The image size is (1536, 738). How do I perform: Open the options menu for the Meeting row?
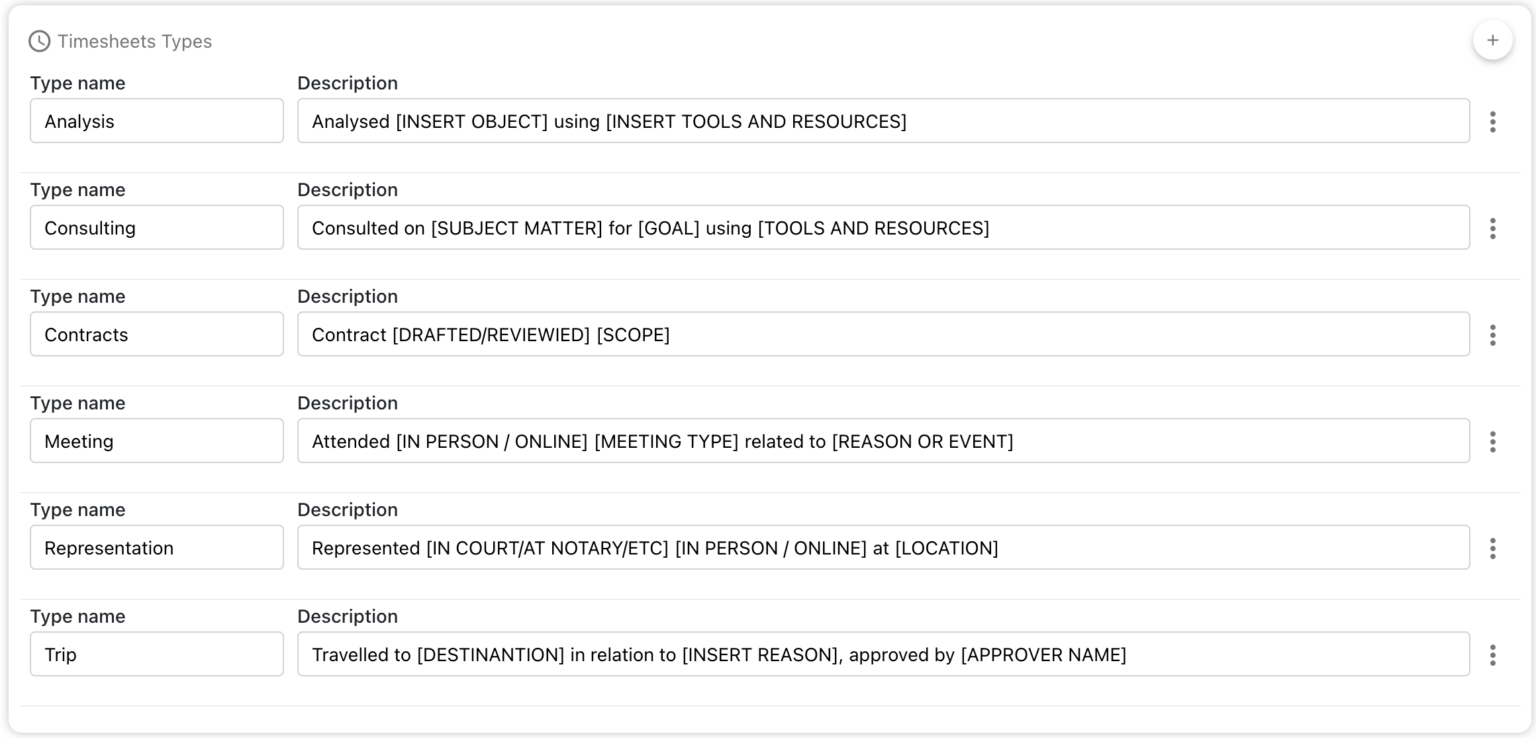1493,440
